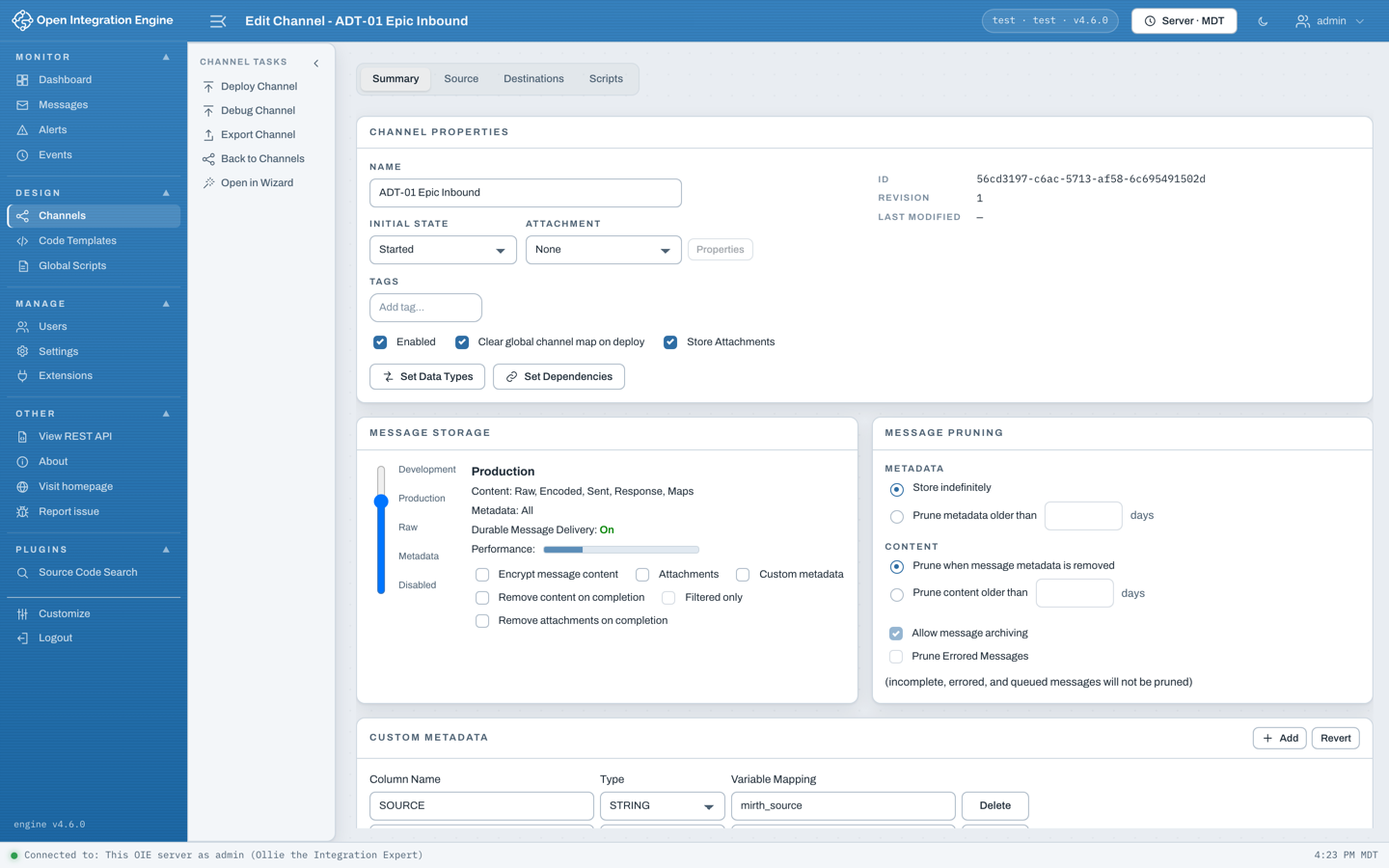Click Add custom metadata button

pos(1279,739)
